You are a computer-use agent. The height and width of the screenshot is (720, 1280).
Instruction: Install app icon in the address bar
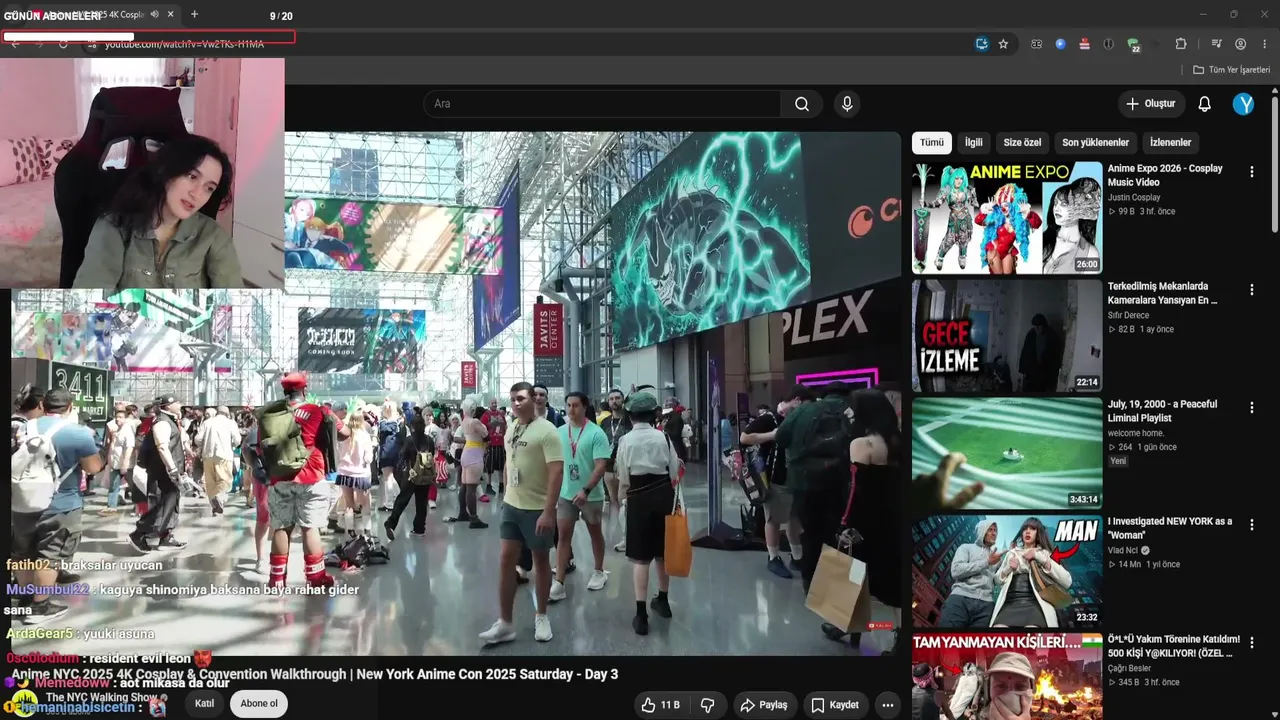[982, 44]
